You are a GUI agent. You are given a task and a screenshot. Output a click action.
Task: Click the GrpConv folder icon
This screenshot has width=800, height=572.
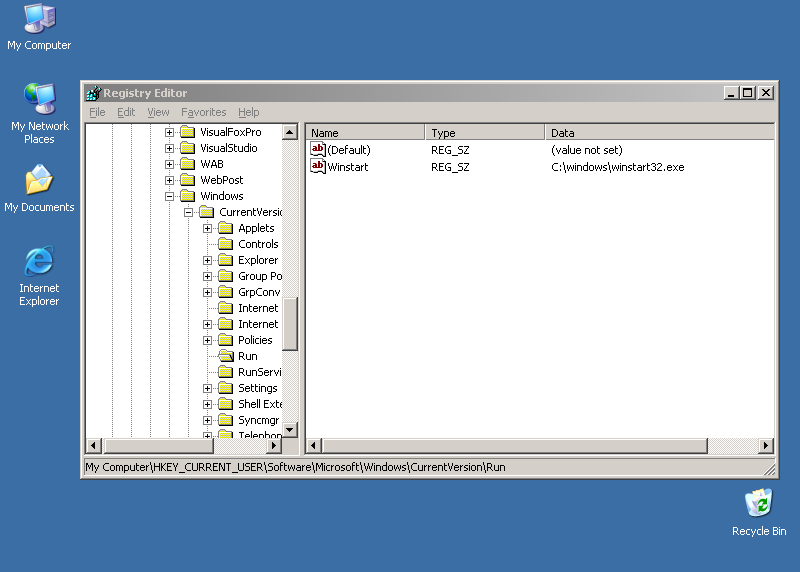point(226,292)
